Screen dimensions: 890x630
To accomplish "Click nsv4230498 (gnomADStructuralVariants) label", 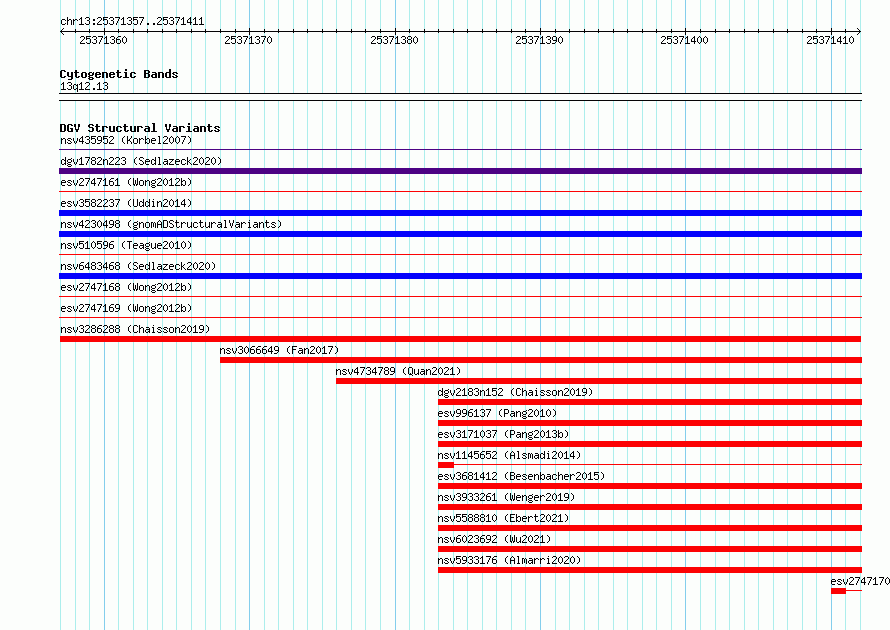I will point(171,224).
